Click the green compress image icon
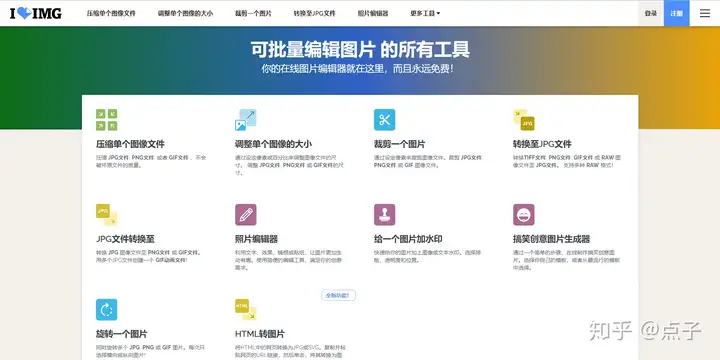This screenshot has height=360, width=720. point(107,120)
